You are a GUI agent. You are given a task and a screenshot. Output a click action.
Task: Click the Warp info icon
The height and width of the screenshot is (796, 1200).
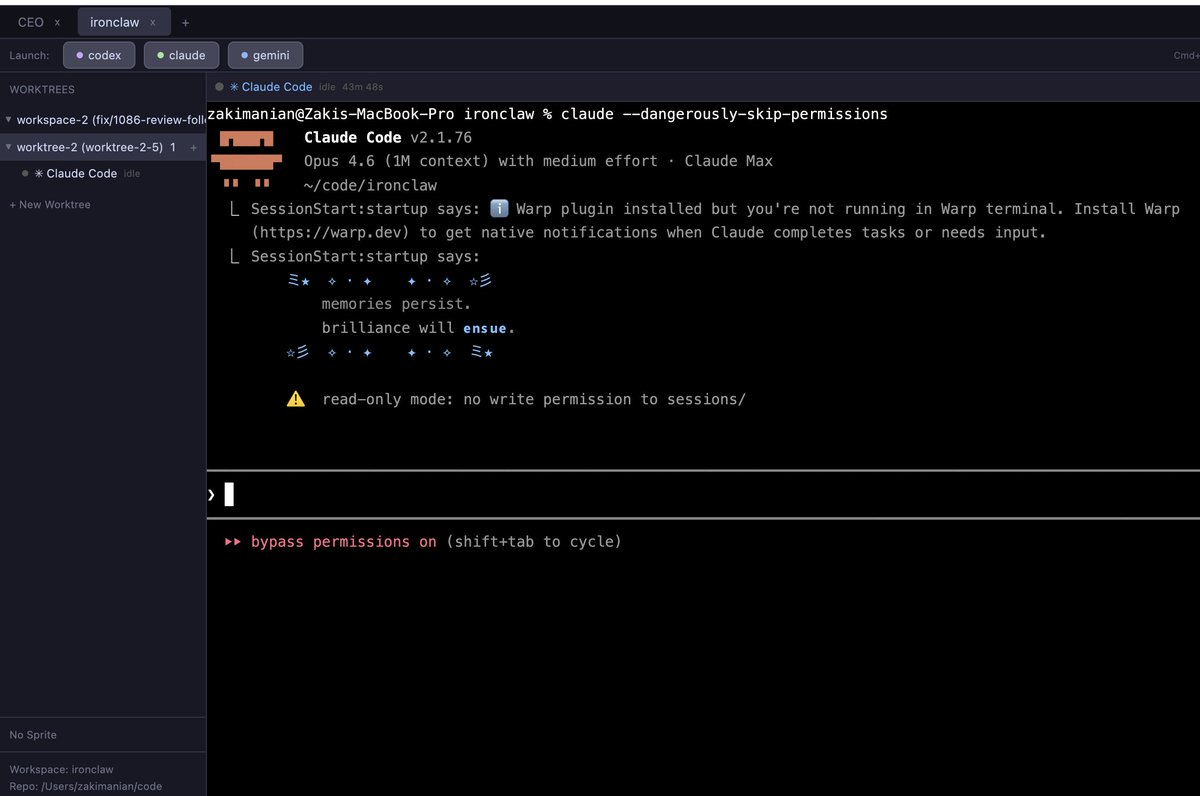[499, 209]
